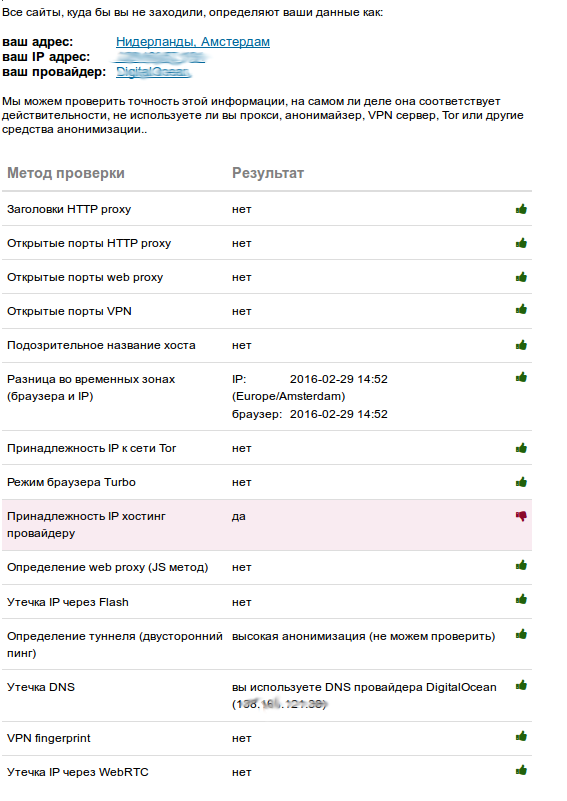567x801 pixels.
Task: Click thumbs-up icon for Открытые порты VPN
Action: pyautogui.click(x=521, y=309)
